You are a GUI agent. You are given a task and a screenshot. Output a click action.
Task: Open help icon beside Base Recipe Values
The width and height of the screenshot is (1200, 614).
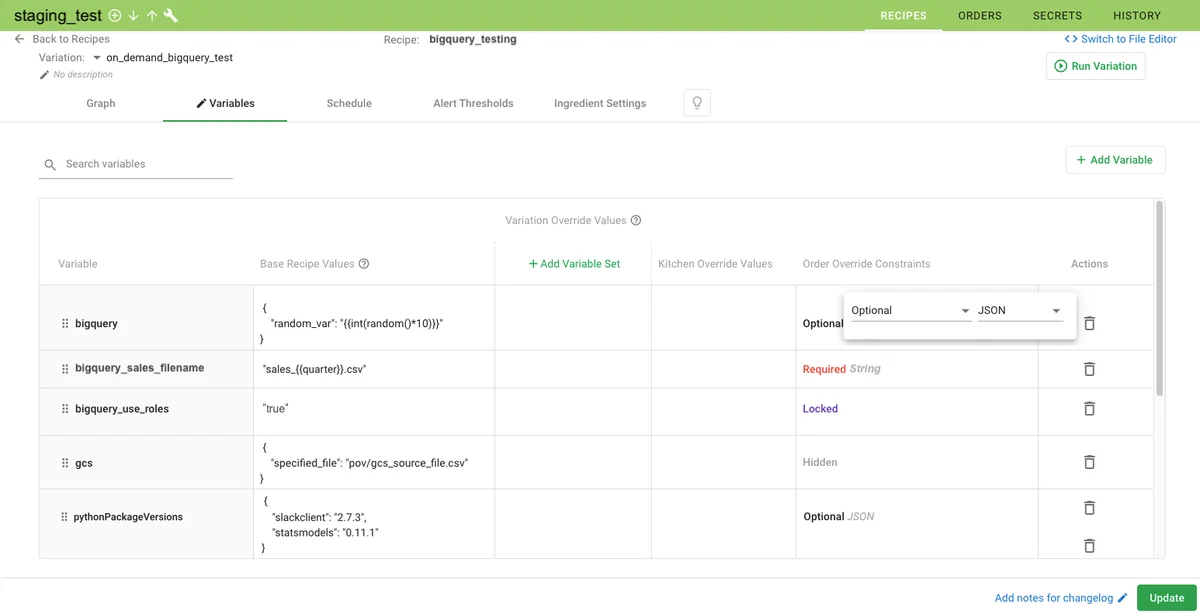click(364, 264)
